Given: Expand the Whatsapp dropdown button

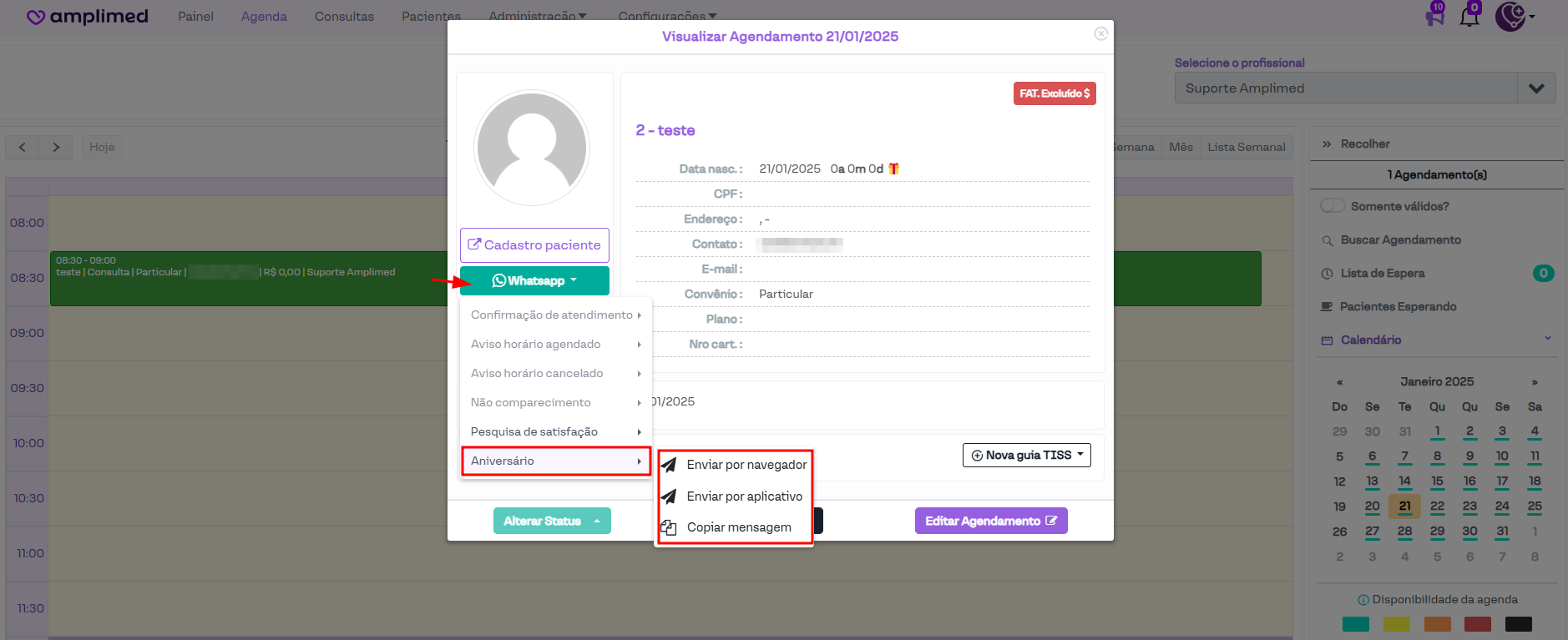Looking at the screenshot, I should point(534,280).
